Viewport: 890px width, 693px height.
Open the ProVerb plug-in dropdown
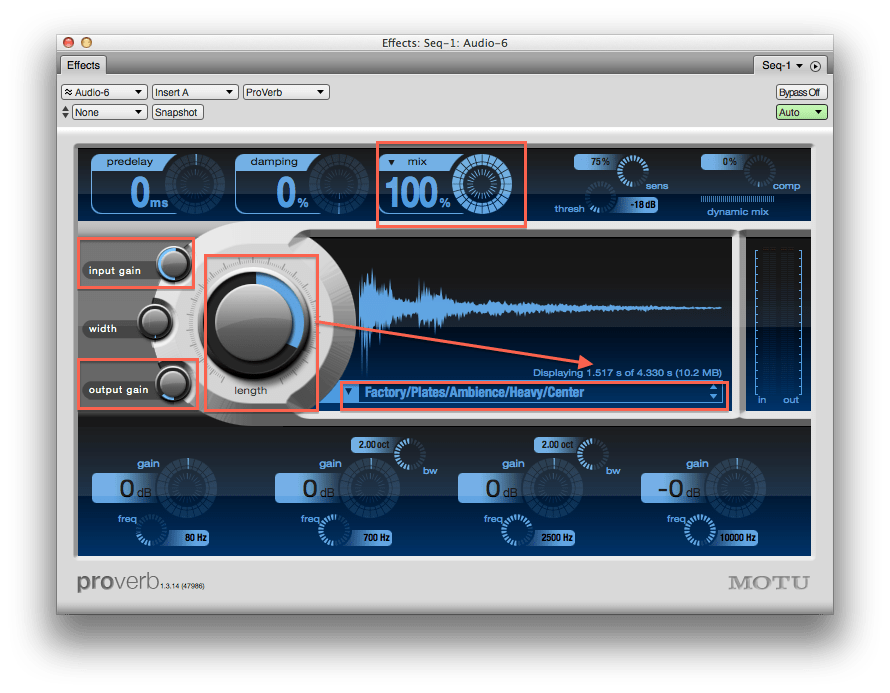[x=286, y=92]
